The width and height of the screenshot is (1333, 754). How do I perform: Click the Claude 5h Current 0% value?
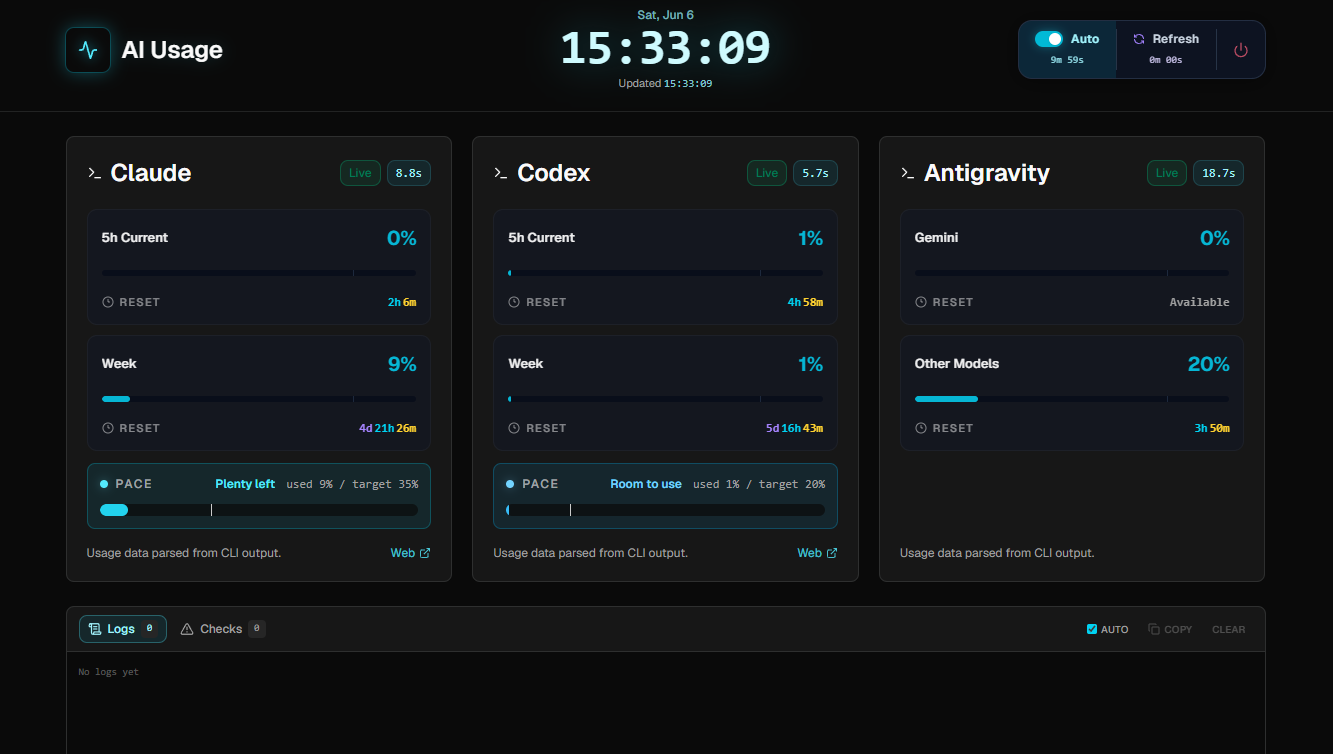click(402, 238)
